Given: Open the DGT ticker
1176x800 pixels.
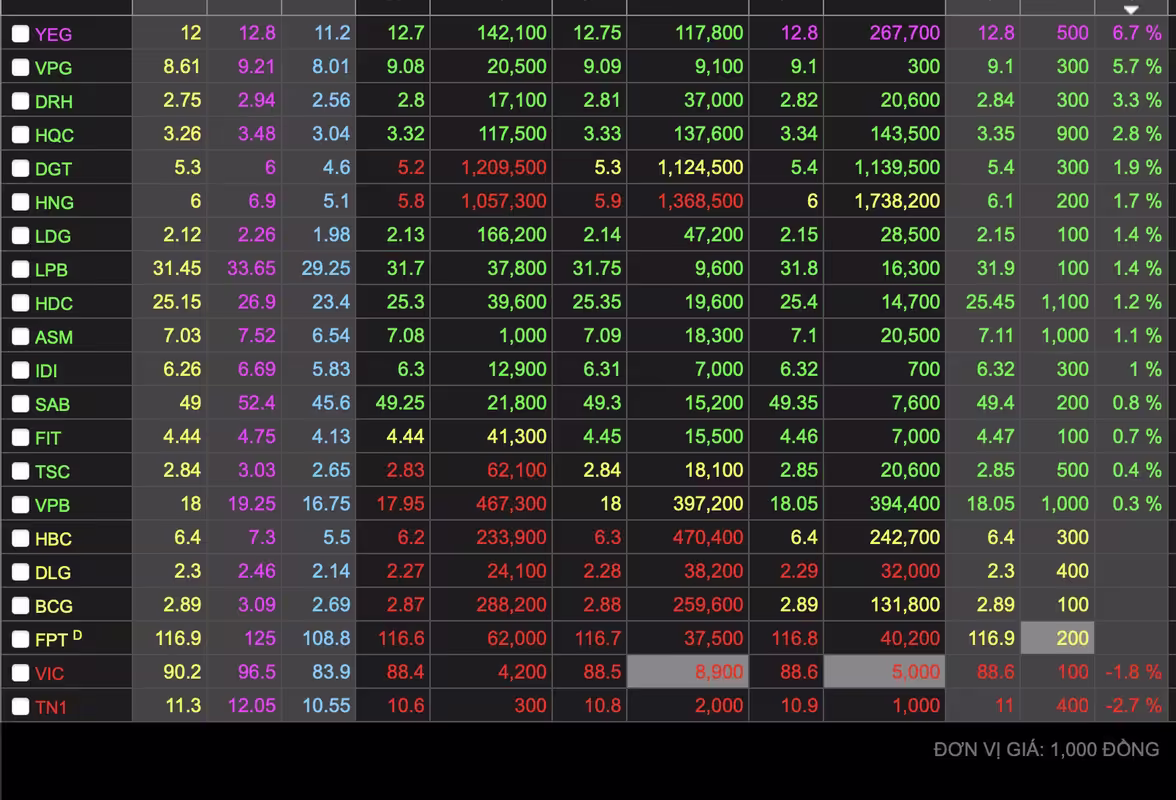Looking at the screenshot, I should (53, 169).
